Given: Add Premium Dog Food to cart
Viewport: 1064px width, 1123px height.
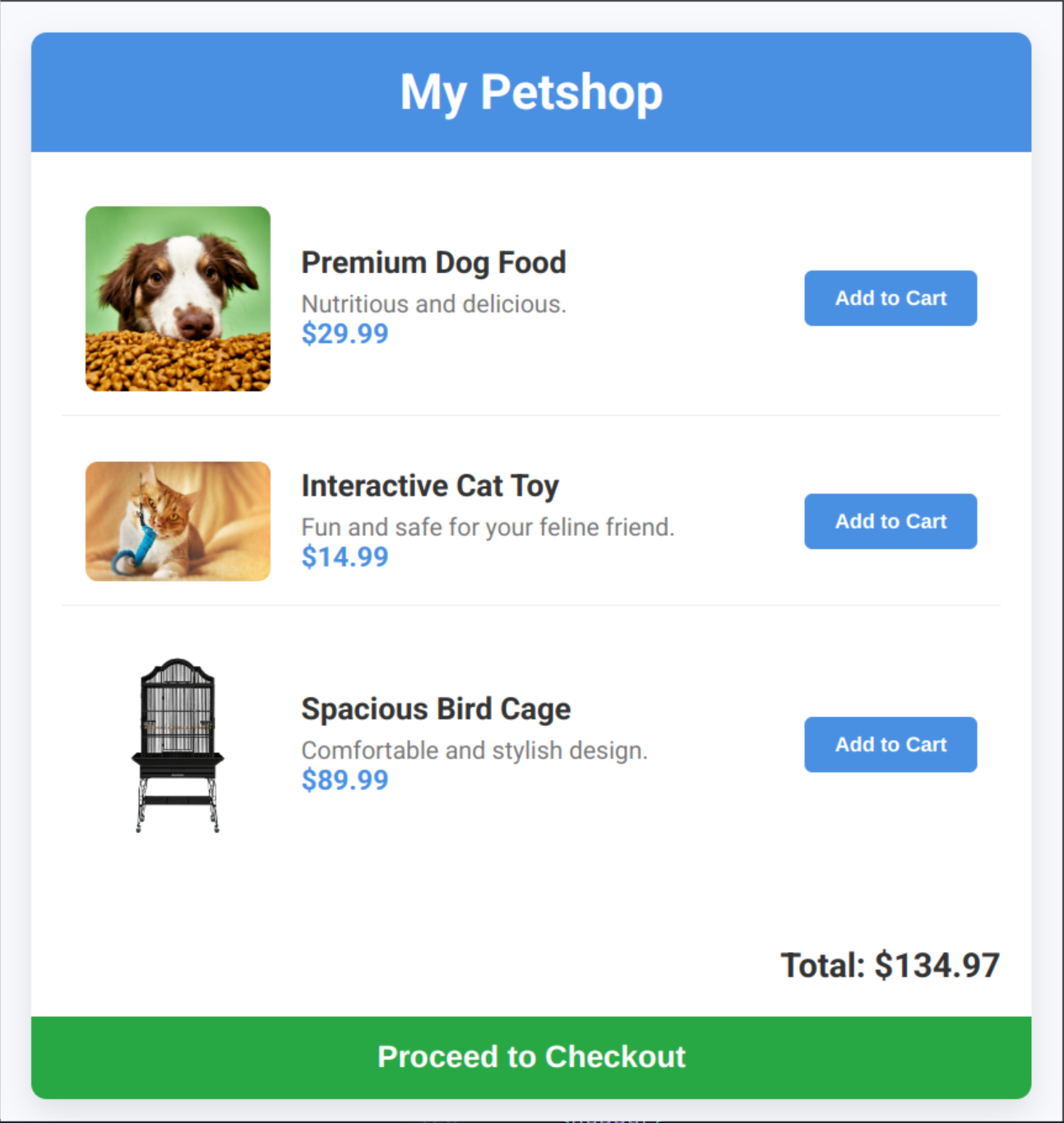Looking at the screenshot, I should [890, 298].
